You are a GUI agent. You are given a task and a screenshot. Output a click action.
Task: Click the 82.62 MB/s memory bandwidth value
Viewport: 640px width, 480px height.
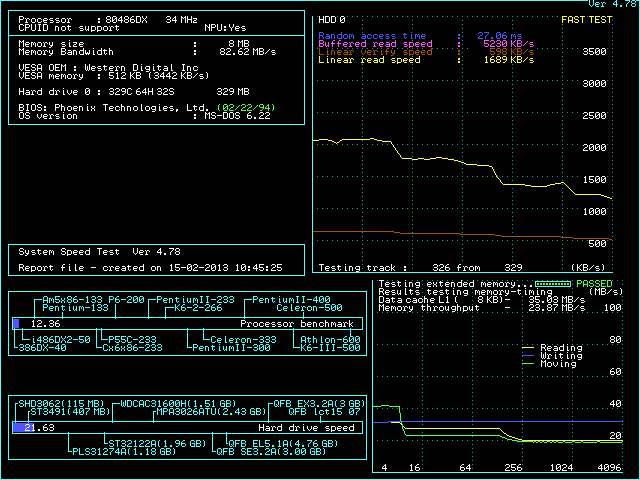pos(248,52)
